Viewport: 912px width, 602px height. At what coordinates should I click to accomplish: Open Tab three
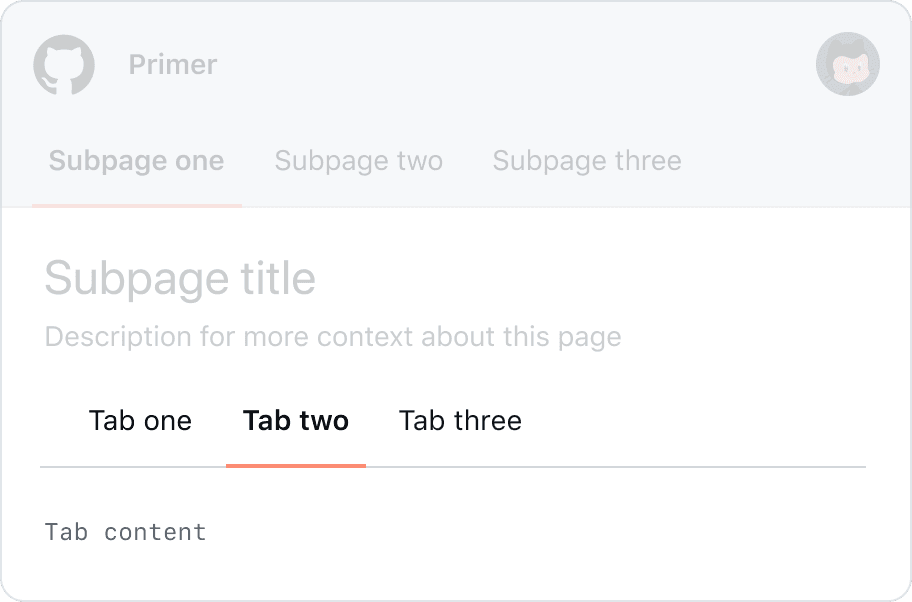click(460, 420)
